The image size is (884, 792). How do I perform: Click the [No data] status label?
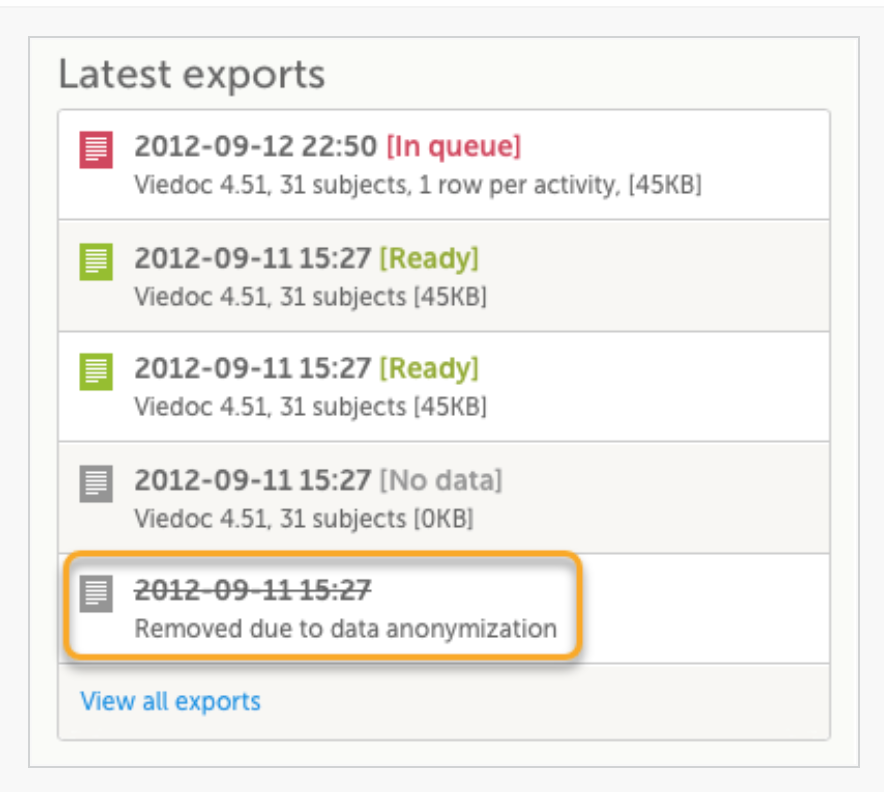(440, 481)
